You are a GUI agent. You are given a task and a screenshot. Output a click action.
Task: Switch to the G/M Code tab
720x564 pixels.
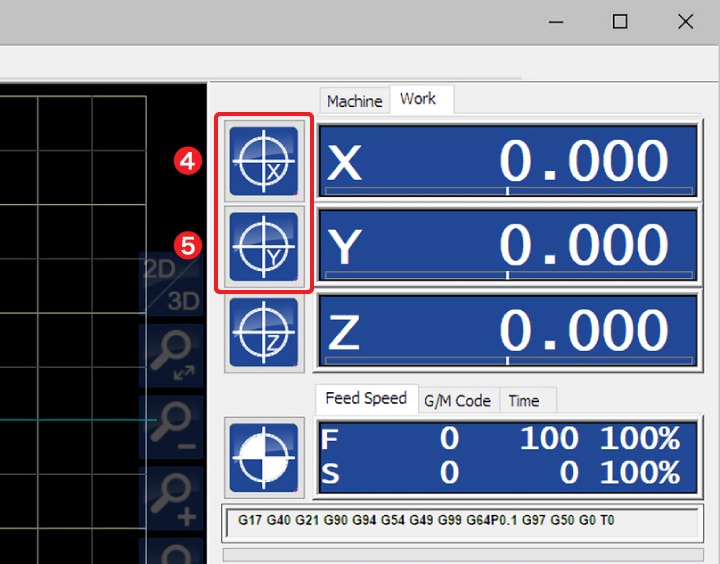[457, 400]
